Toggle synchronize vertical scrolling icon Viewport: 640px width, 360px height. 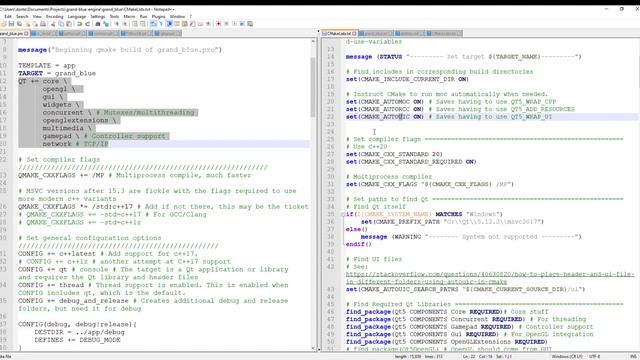(135, 24)
